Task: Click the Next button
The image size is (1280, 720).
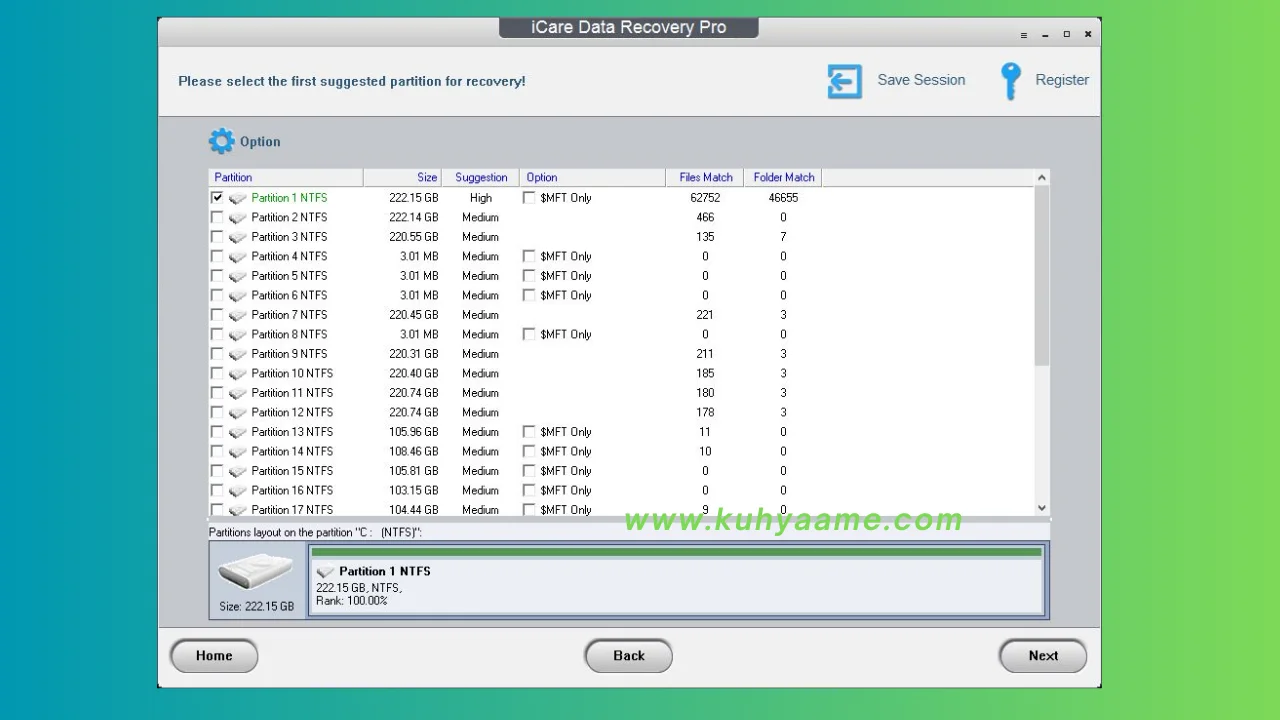Action: 1043,656
